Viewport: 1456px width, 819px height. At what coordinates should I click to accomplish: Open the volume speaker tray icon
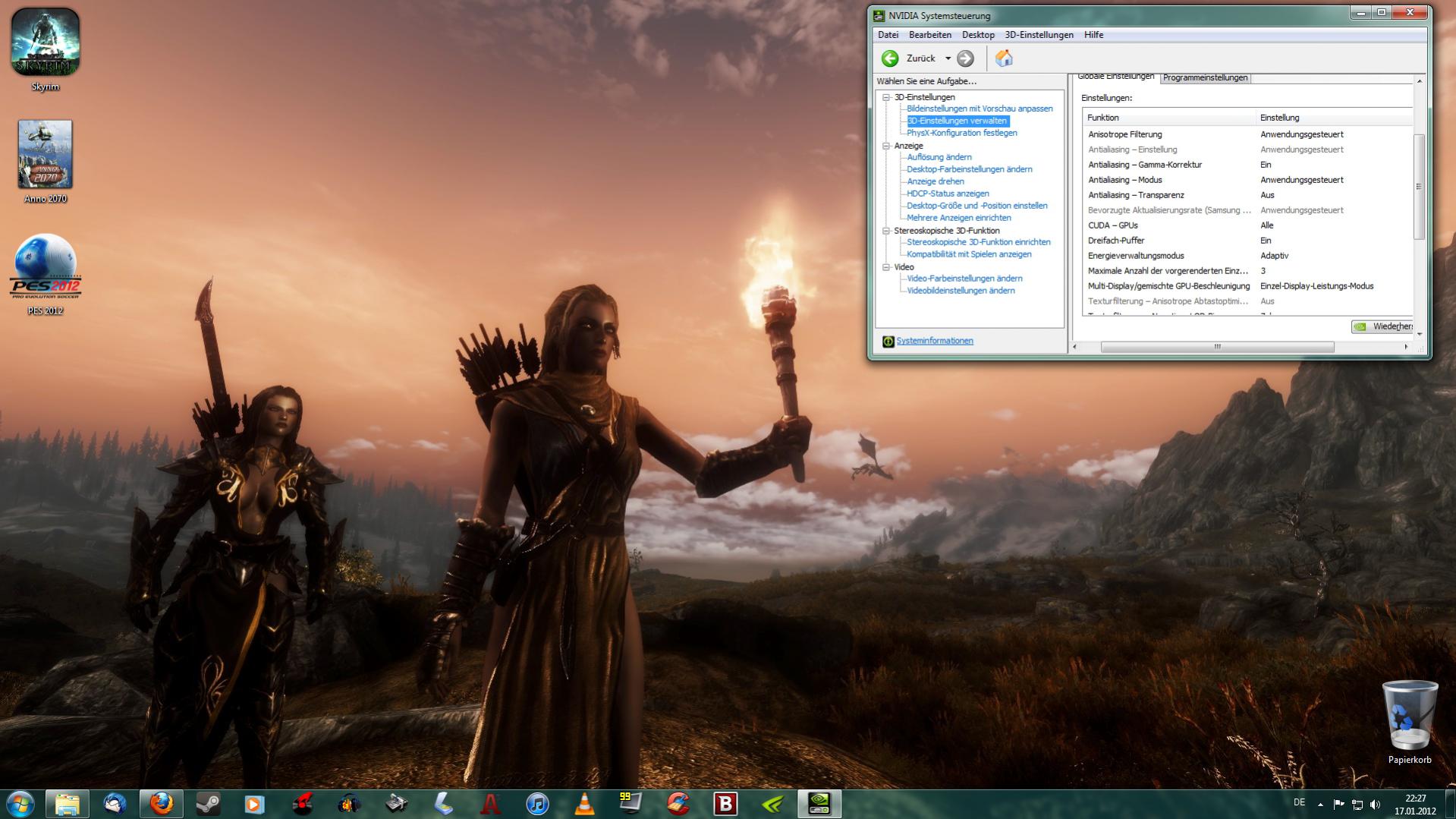pos(1376,805)
